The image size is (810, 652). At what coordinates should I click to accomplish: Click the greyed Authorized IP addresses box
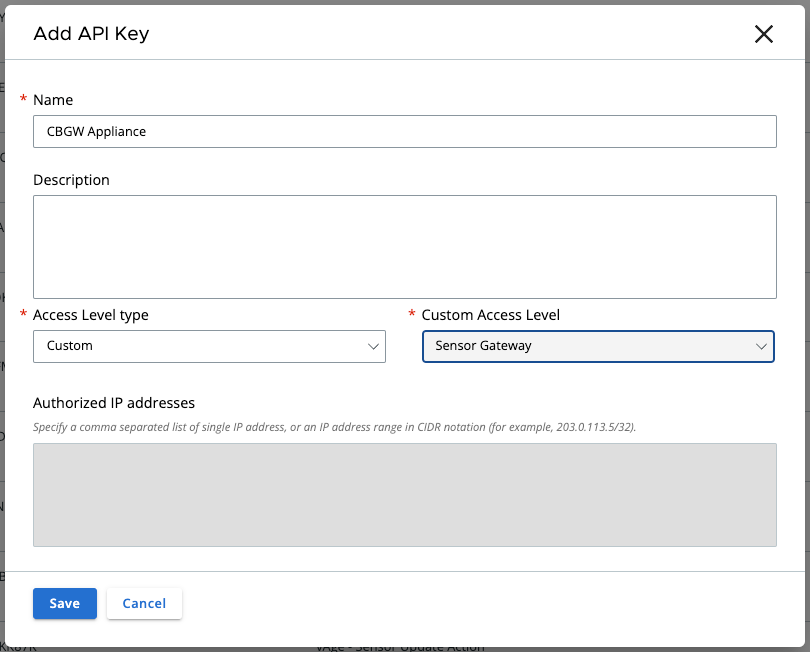pos(404,494)
